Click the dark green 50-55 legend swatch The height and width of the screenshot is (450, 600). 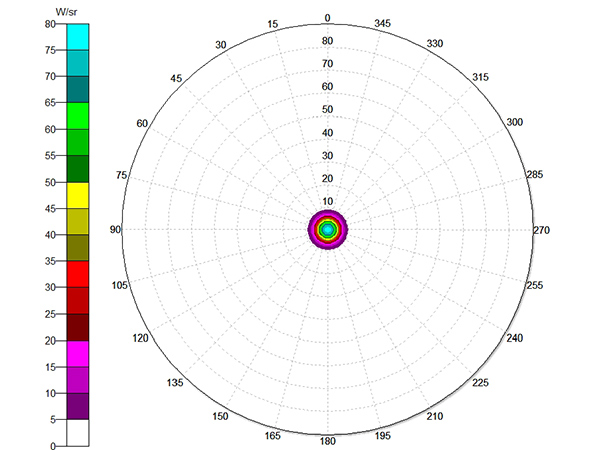pyautogui.click(x=78, y=169)
